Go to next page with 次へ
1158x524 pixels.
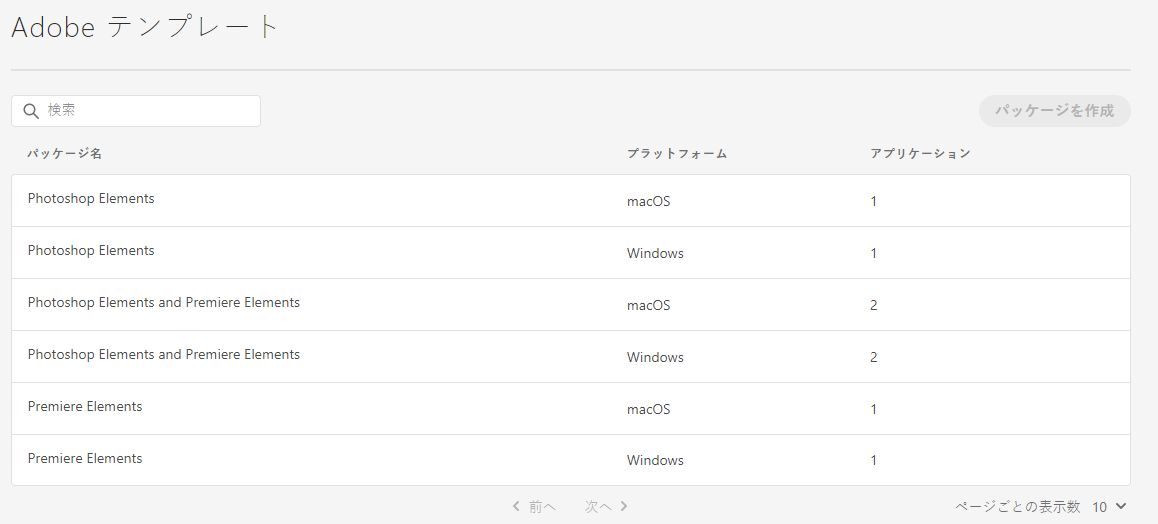click(x=606, y=506)
